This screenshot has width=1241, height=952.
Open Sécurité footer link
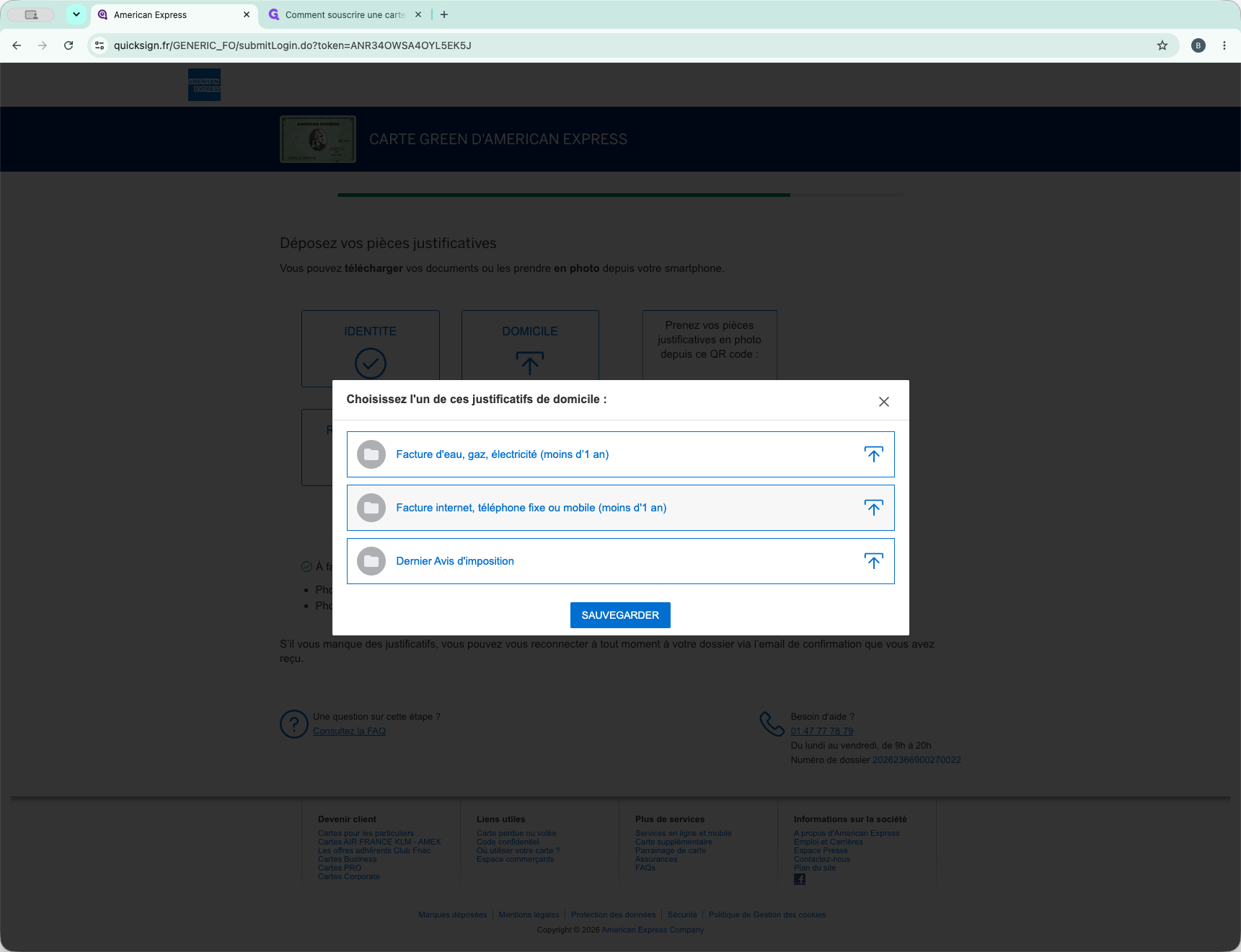coord(682,914)
